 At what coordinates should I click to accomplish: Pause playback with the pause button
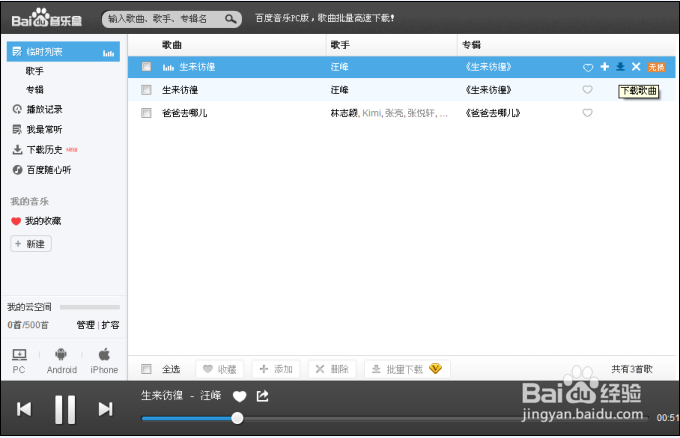(65, 409)
